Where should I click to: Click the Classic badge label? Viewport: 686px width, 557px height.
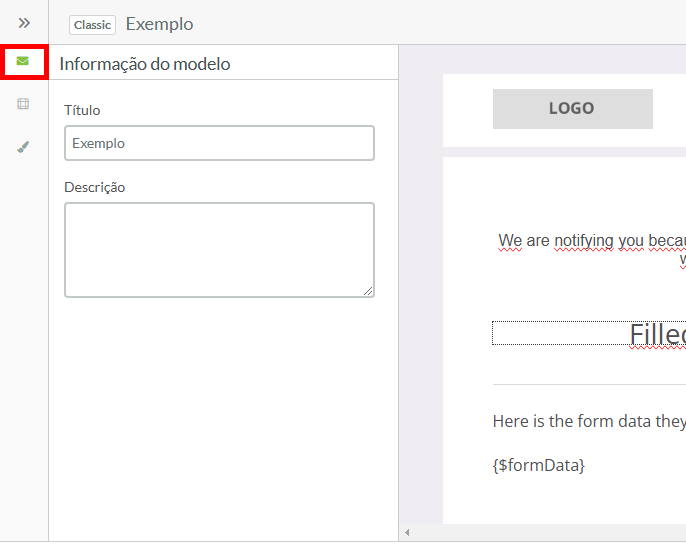tap(92, 25)
